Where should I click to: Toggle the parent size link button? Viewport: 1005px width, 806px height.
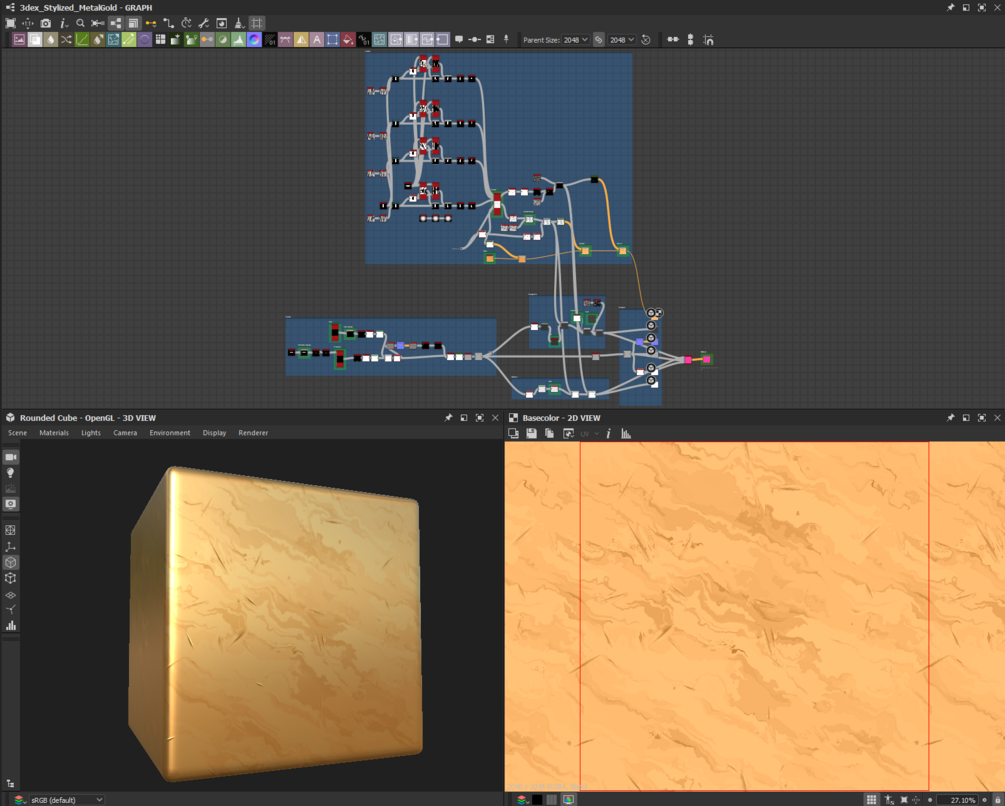tap(599, 40)
